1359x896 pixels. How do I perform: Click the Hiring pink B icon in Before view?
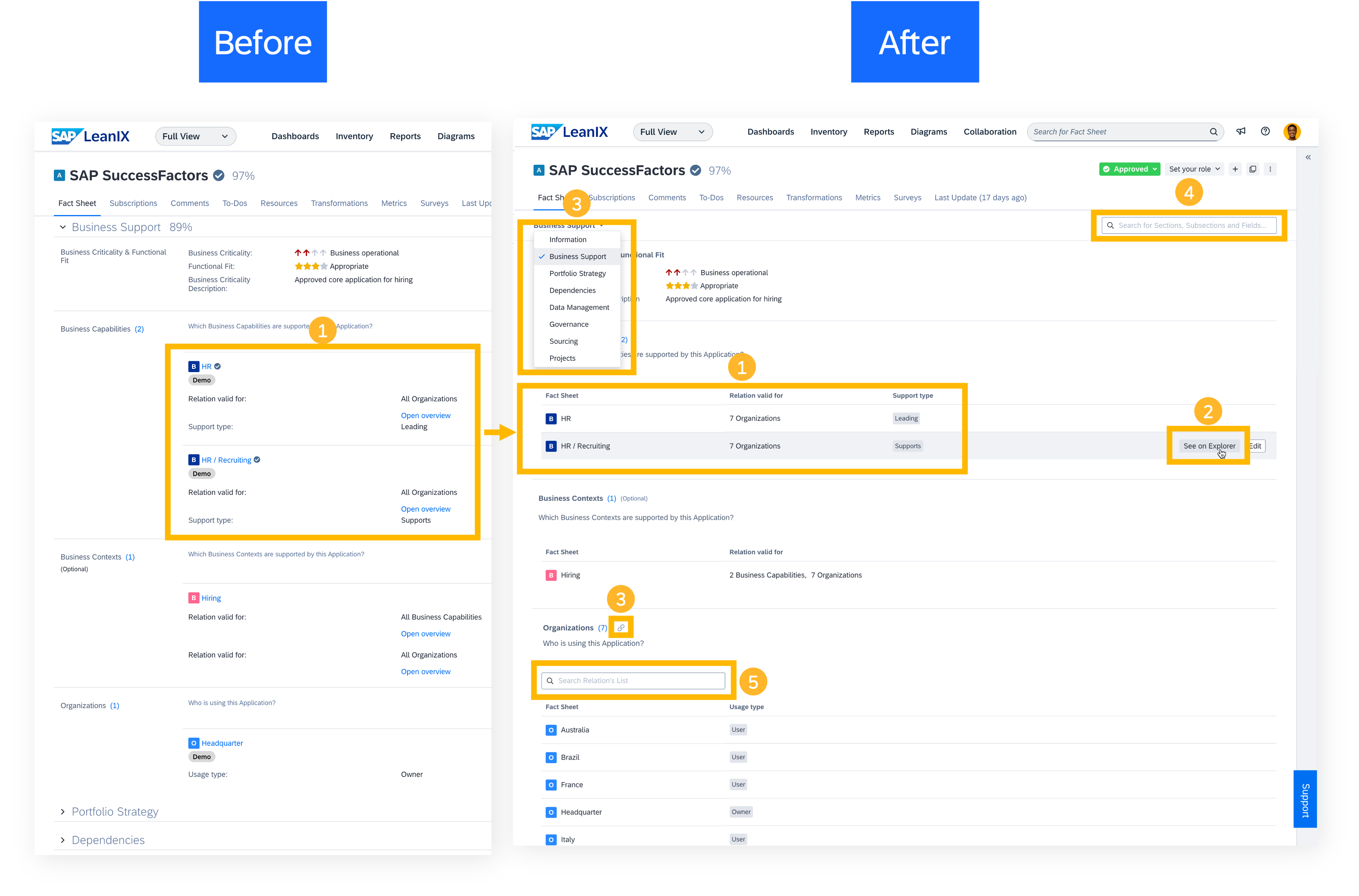[194, 598]
